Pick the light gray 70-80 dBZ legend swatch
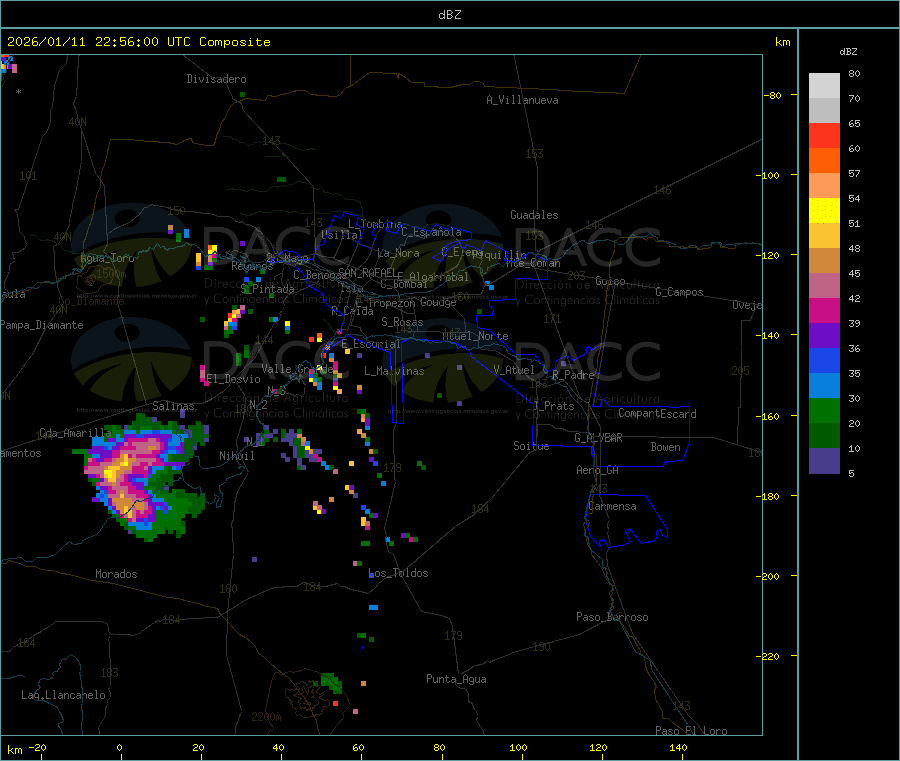 (824, 86)
